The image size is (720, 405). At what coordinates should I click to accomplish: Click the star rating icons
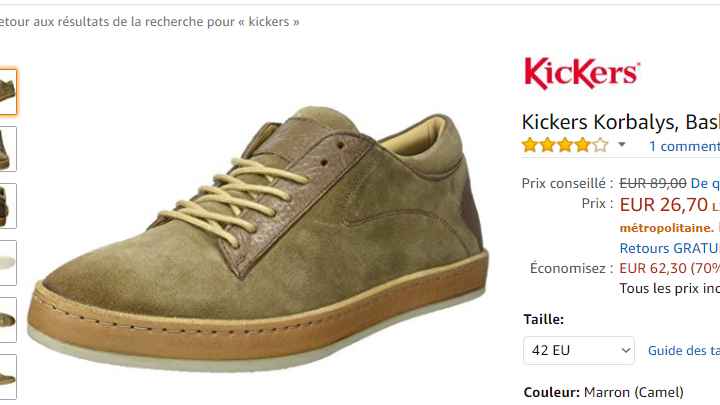click(565, 146)
